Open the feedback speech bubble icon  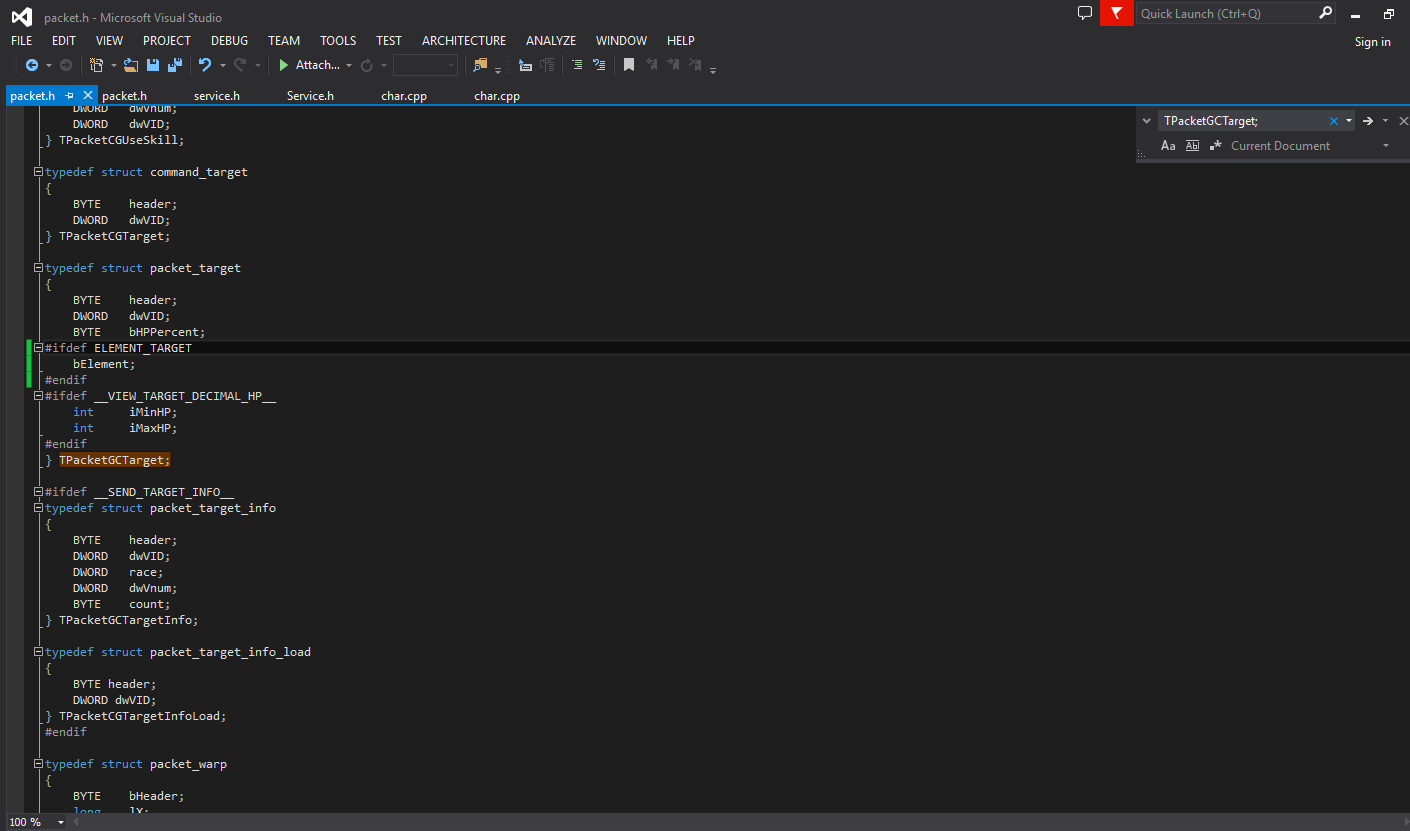1085,13
